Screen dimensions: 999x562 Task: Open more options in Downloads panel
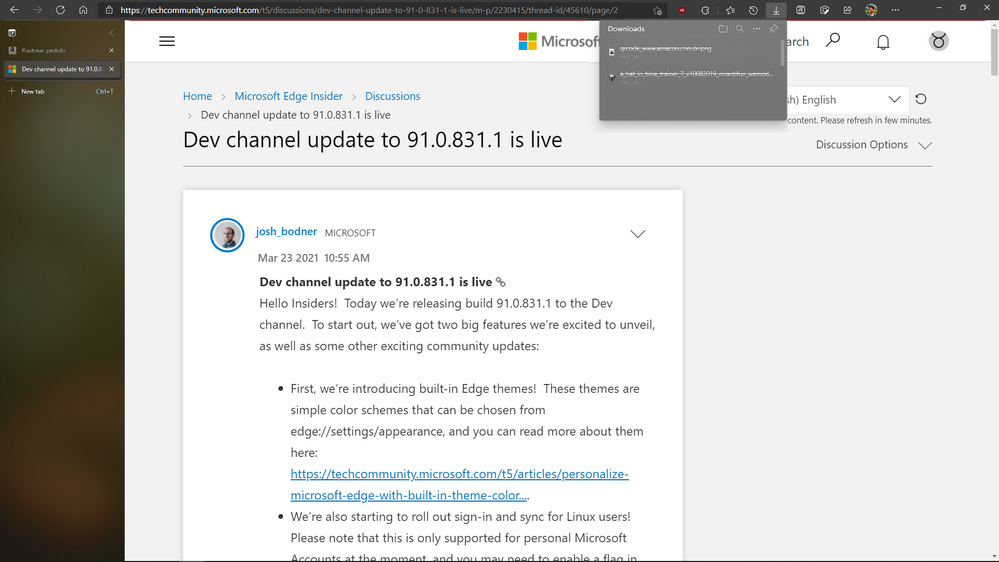point(756,29)
